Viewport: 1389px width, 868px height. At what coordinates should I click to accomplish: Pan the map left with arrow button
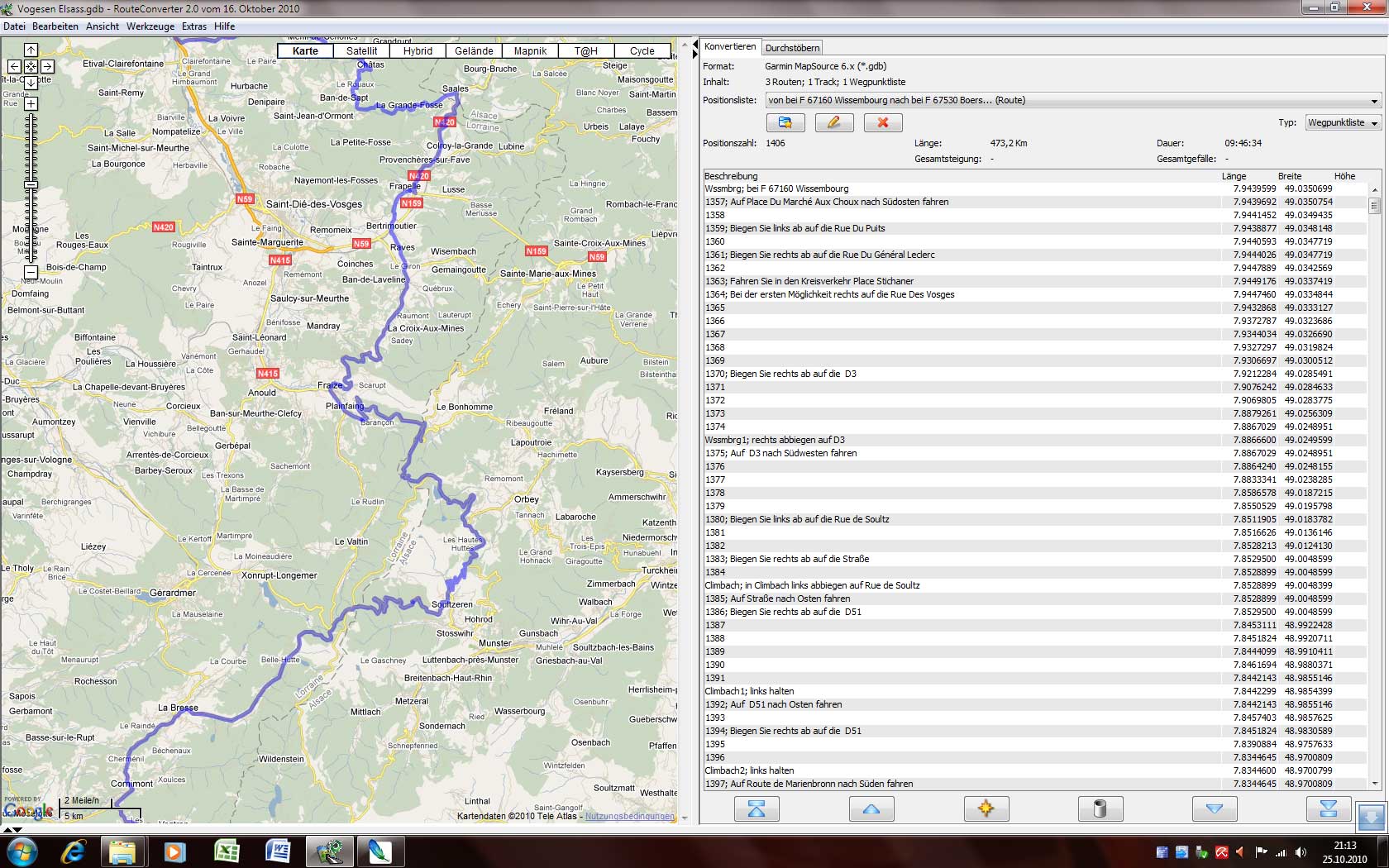pyautogui.click(x=14, y=66)
